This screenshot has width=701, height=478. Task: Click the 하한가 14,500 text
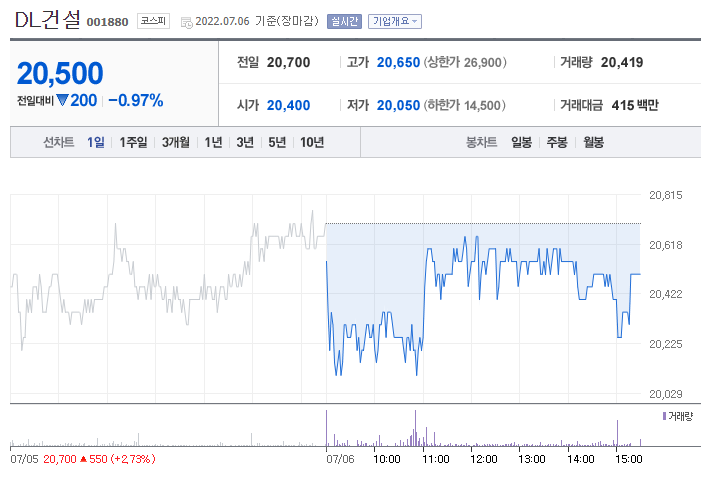465,105
